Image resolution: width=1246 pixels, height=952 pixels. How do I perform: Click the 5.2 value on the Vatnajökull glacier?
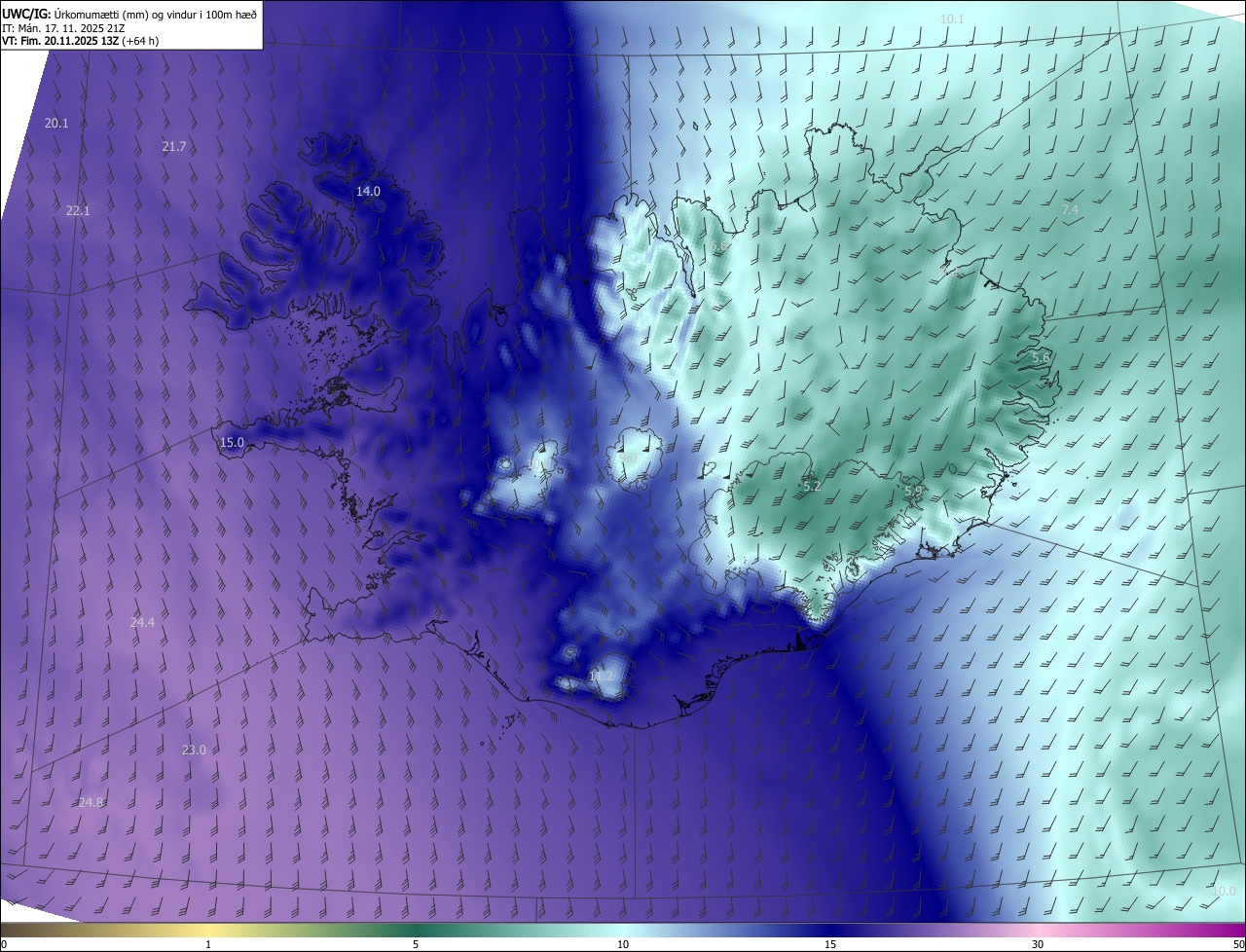(x=812, y=485)
